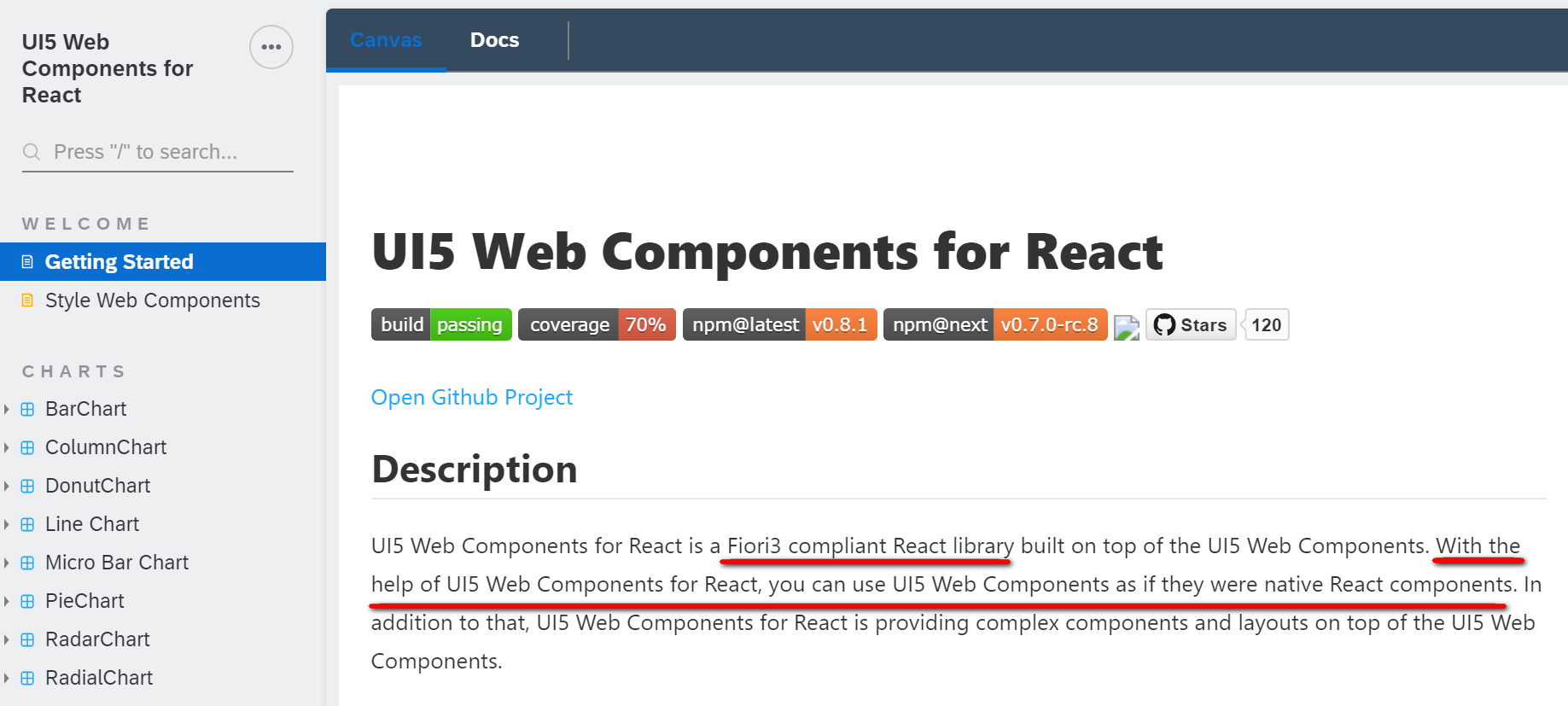Select Micro Bar Chart in sidebar
The image size is (1568, 706).
pos(117,563)
